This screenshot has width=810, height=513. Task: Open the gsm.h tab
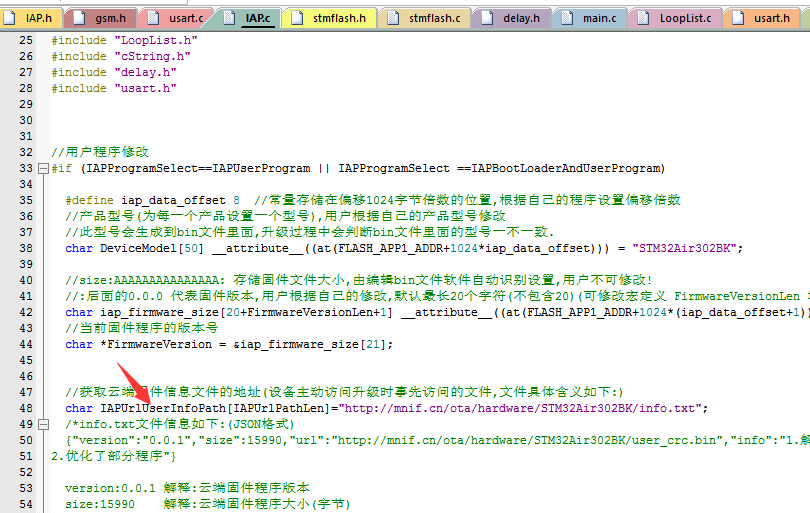pyautogui.click(x=102, y=18)
